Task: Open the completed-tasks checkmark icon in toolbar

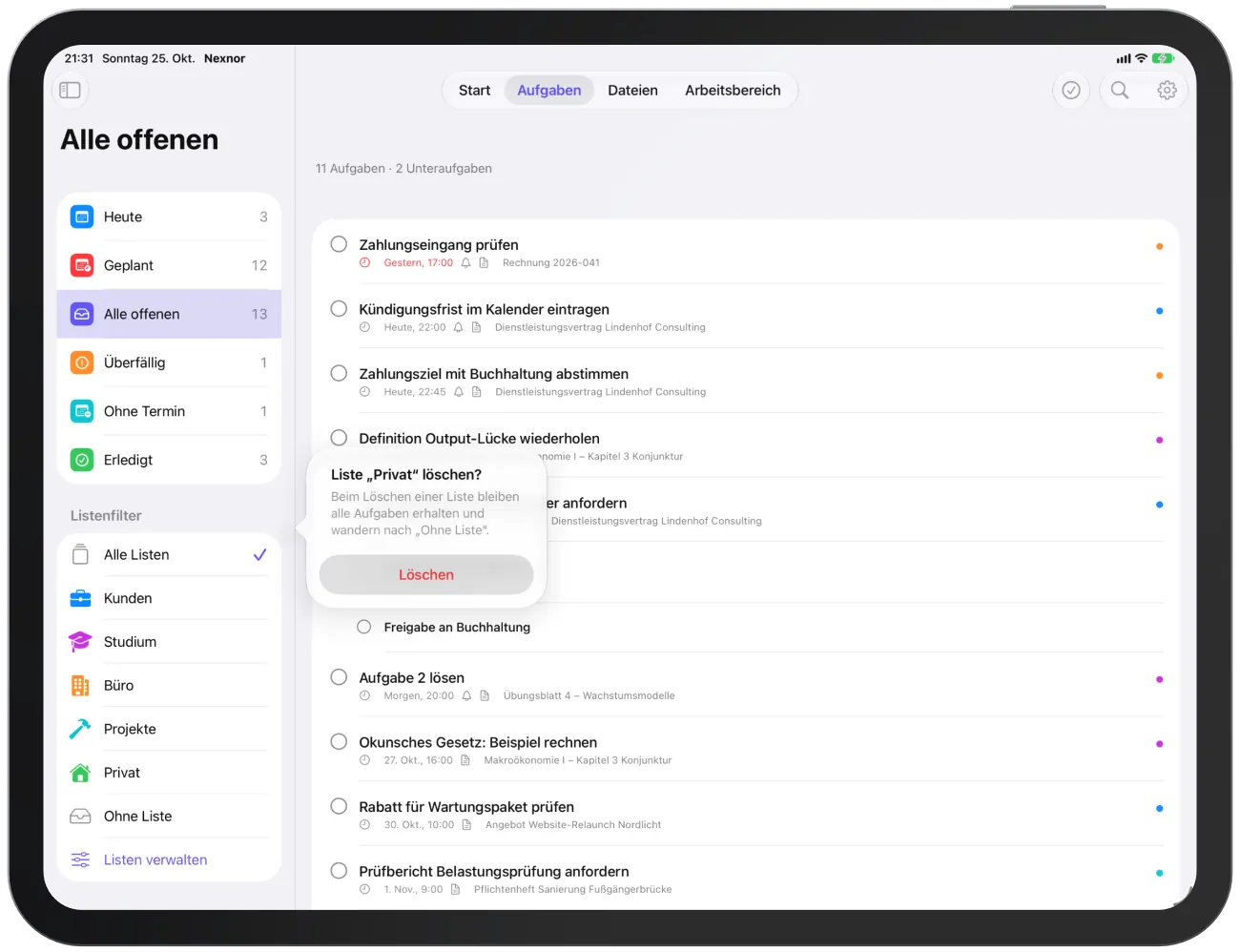Action: pyautogui.click(x=1071, y=91)
